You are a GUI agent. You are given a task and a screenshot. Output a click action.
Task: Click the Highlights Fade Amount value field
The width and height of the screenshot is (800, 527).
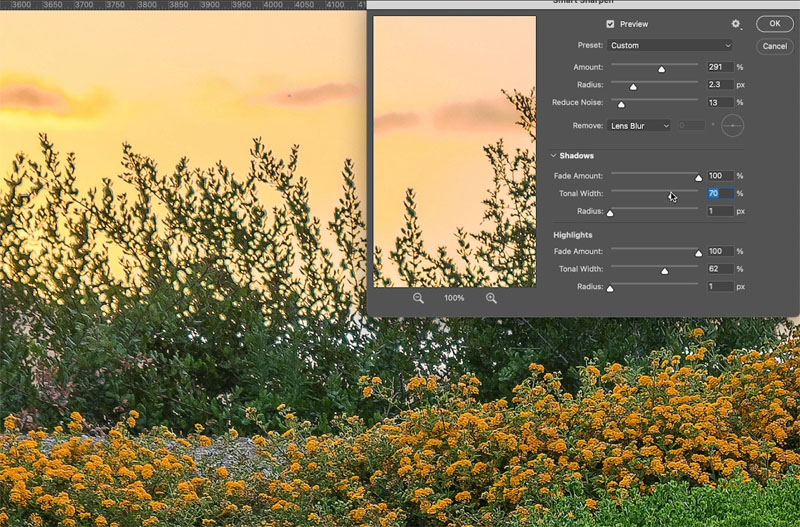tap(720, 251)
